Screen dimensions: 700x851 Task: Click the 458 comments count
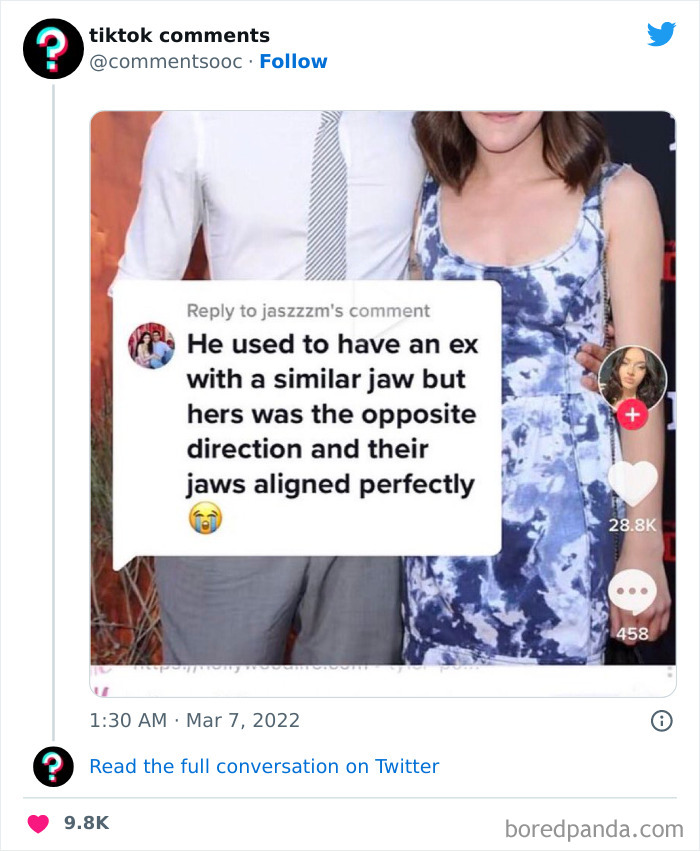pyautogui.click(x=632, y=633)
